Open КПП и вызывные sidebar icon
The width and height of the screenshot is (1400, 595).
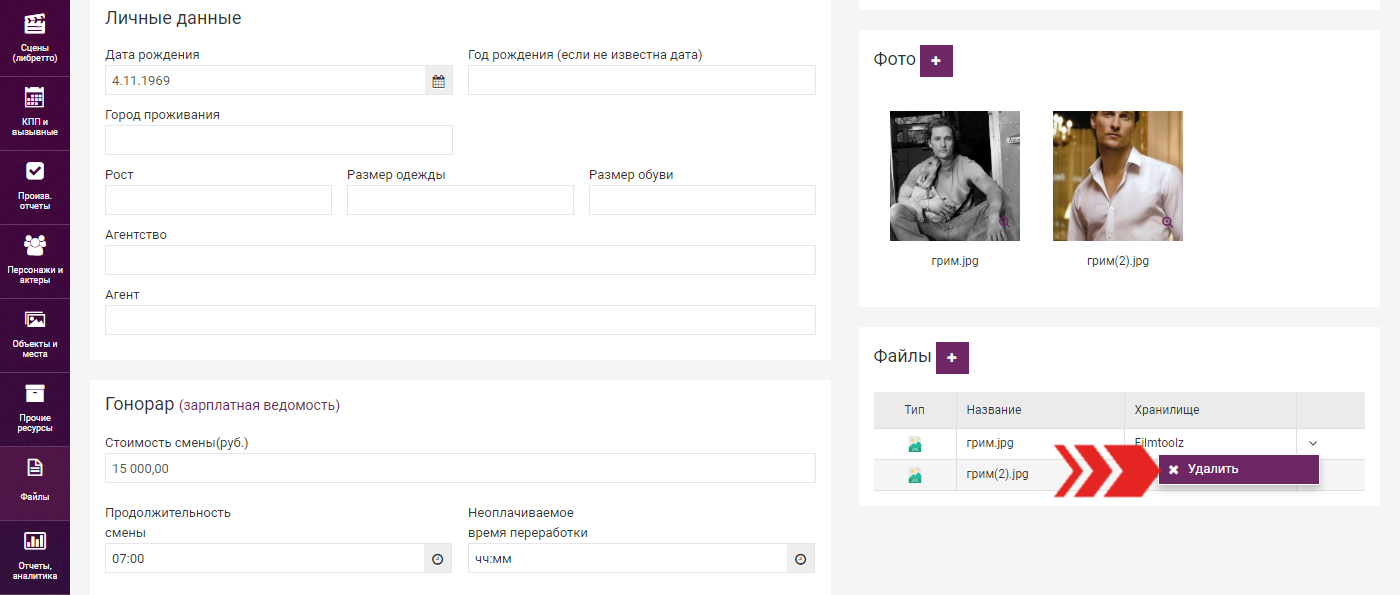pyautogui.click(x=35, y=113)
